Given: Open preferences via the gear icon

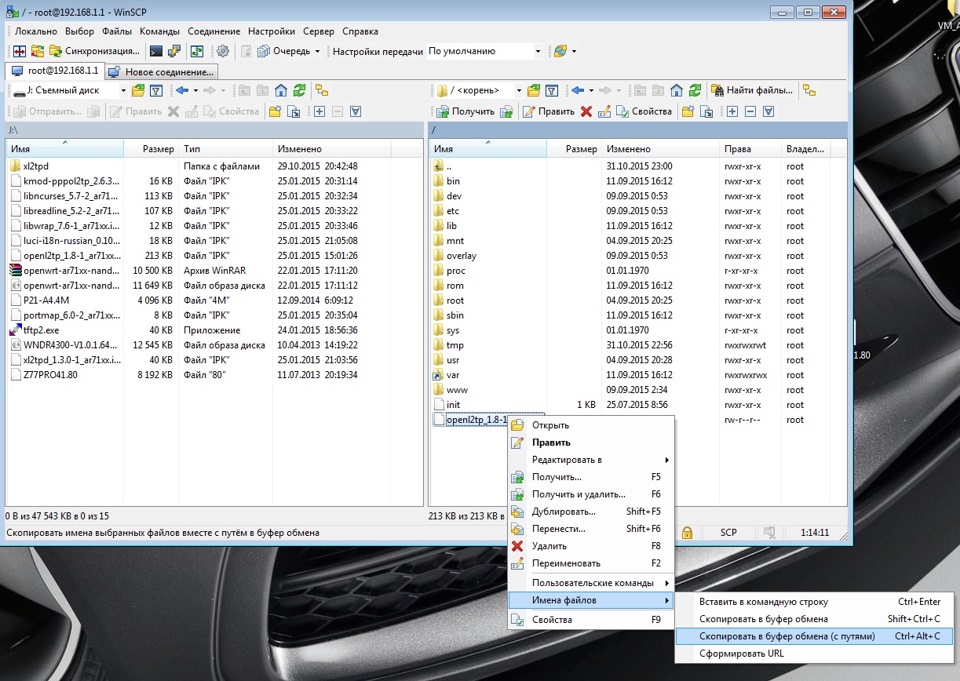Looking at the screenshot, I should tap(222, 51).
